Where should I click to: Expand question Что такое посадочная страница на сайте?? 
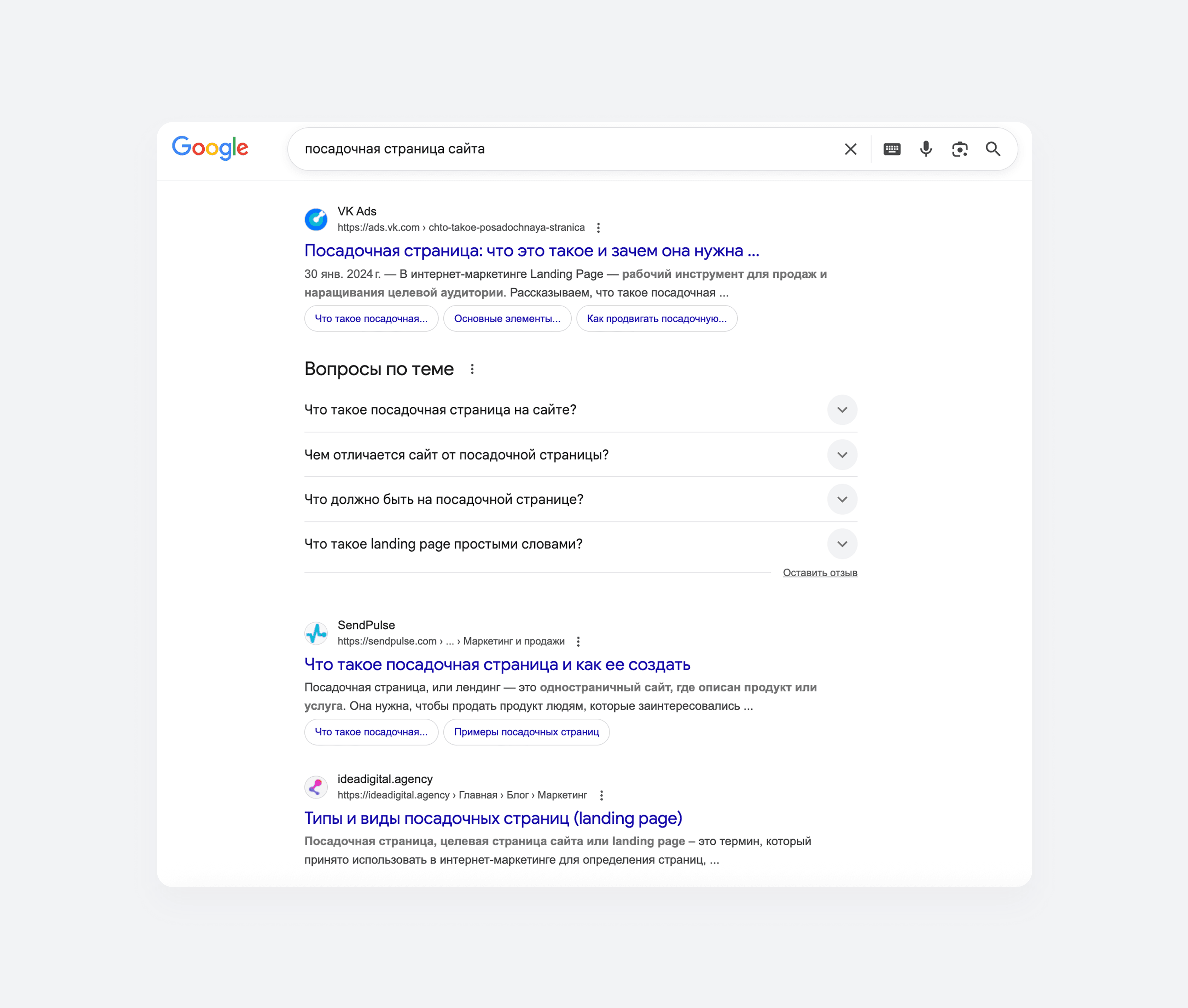[x=842, y=410]
